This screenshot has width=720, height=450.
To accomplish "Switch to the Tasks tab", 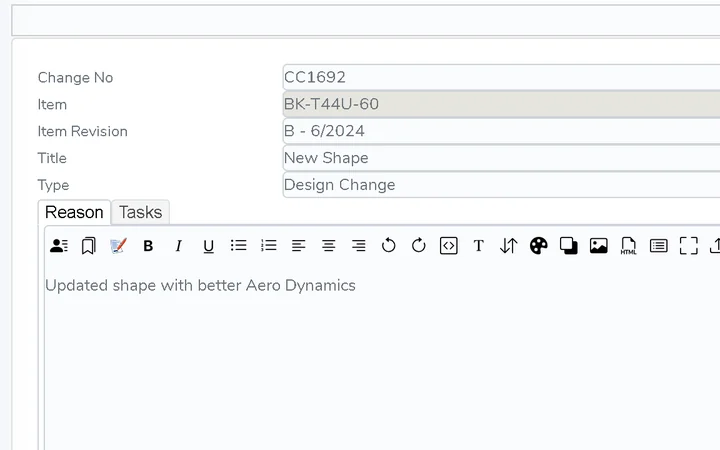I will (x=141, y=212).
